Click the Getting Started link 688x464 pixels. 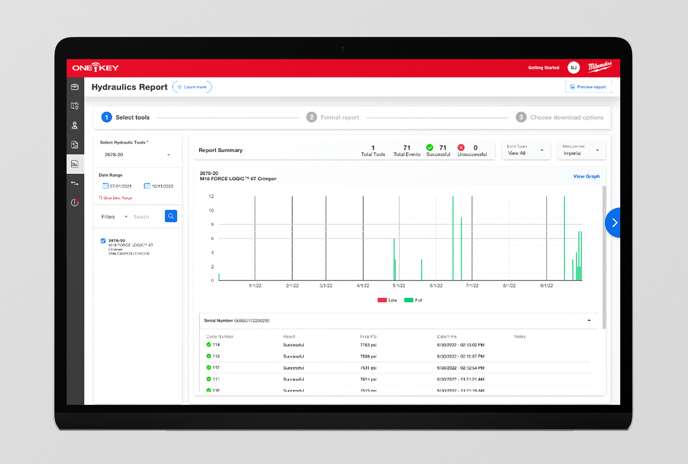pos(543,68)
